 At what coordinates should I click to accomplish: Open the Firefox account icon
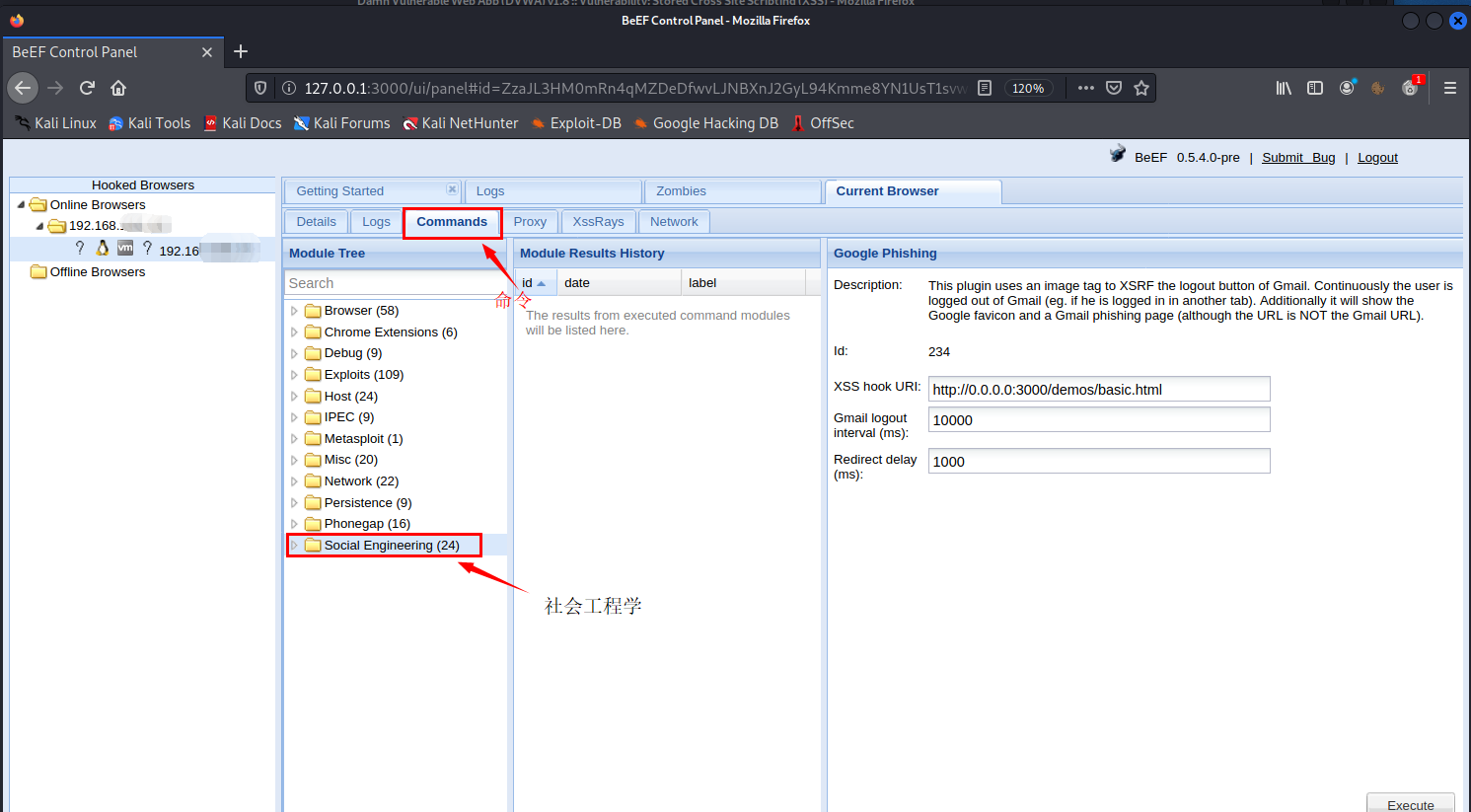tap(1347, 88)
